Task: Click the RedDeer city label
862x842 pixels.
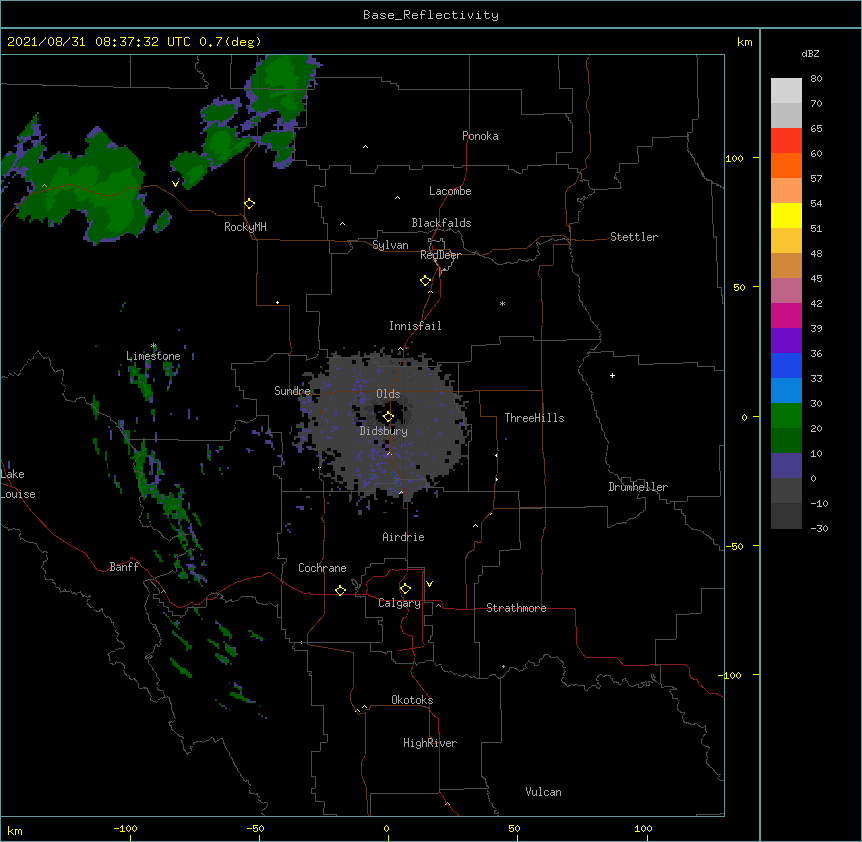Action: pos(440,255)
